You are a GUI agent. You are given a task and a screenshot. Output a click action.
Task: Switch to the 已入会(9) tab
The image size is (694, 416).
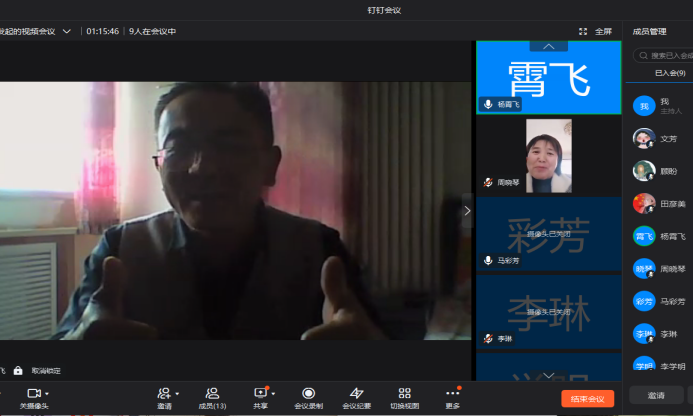(x=670, y=73)
